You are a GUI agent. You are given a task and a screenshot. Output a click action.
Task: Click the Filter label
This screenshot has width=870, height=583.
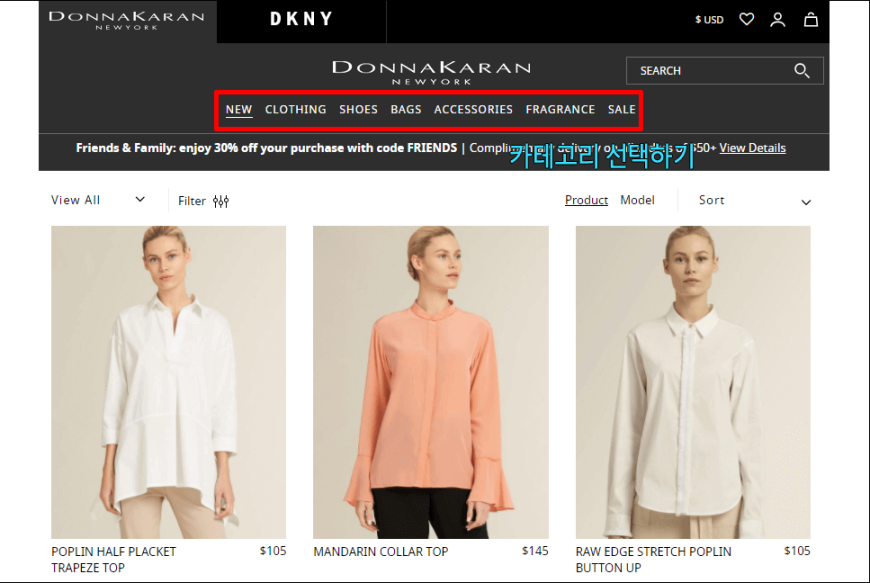(x=192, y=201)
